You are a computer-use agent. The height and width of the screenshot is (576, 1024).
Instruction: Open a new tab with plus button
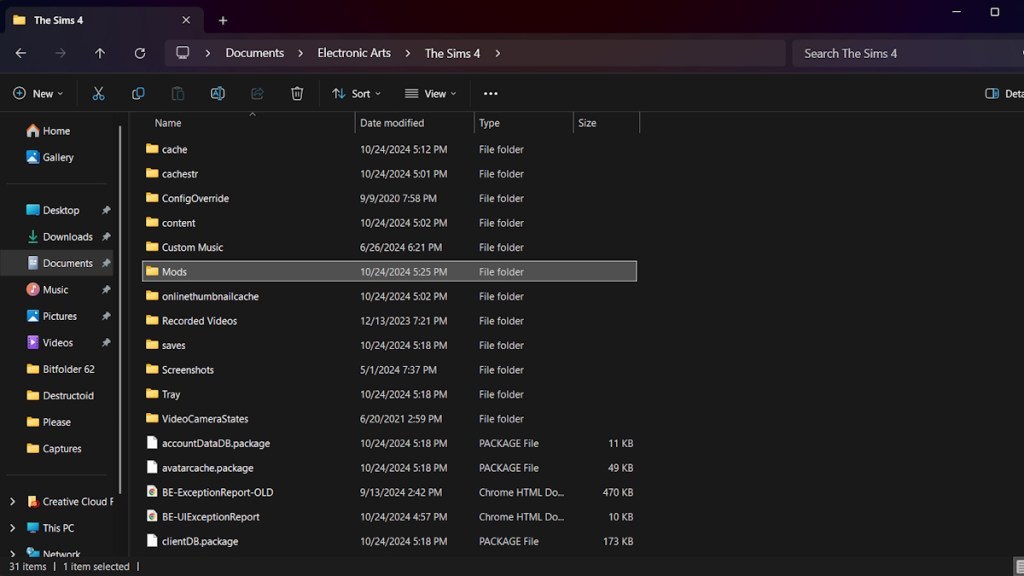[223, 20]
